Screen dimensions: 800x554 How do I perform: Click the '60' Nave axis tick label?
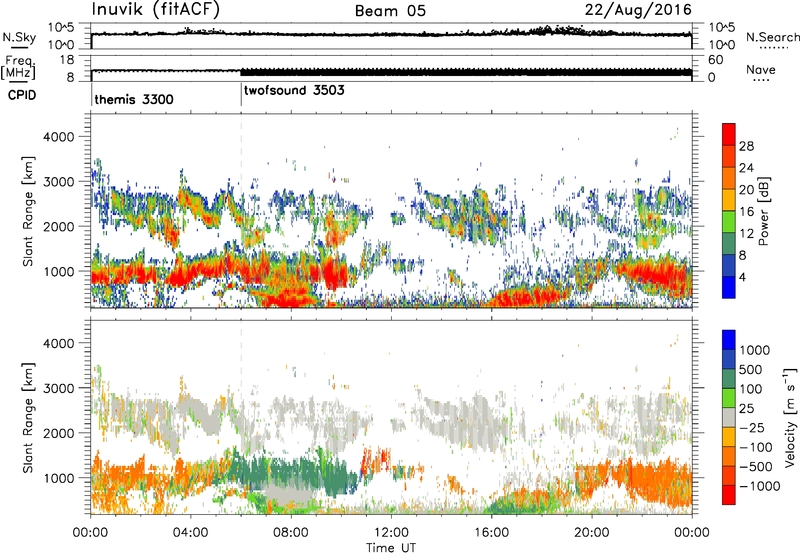coord(716,60)
